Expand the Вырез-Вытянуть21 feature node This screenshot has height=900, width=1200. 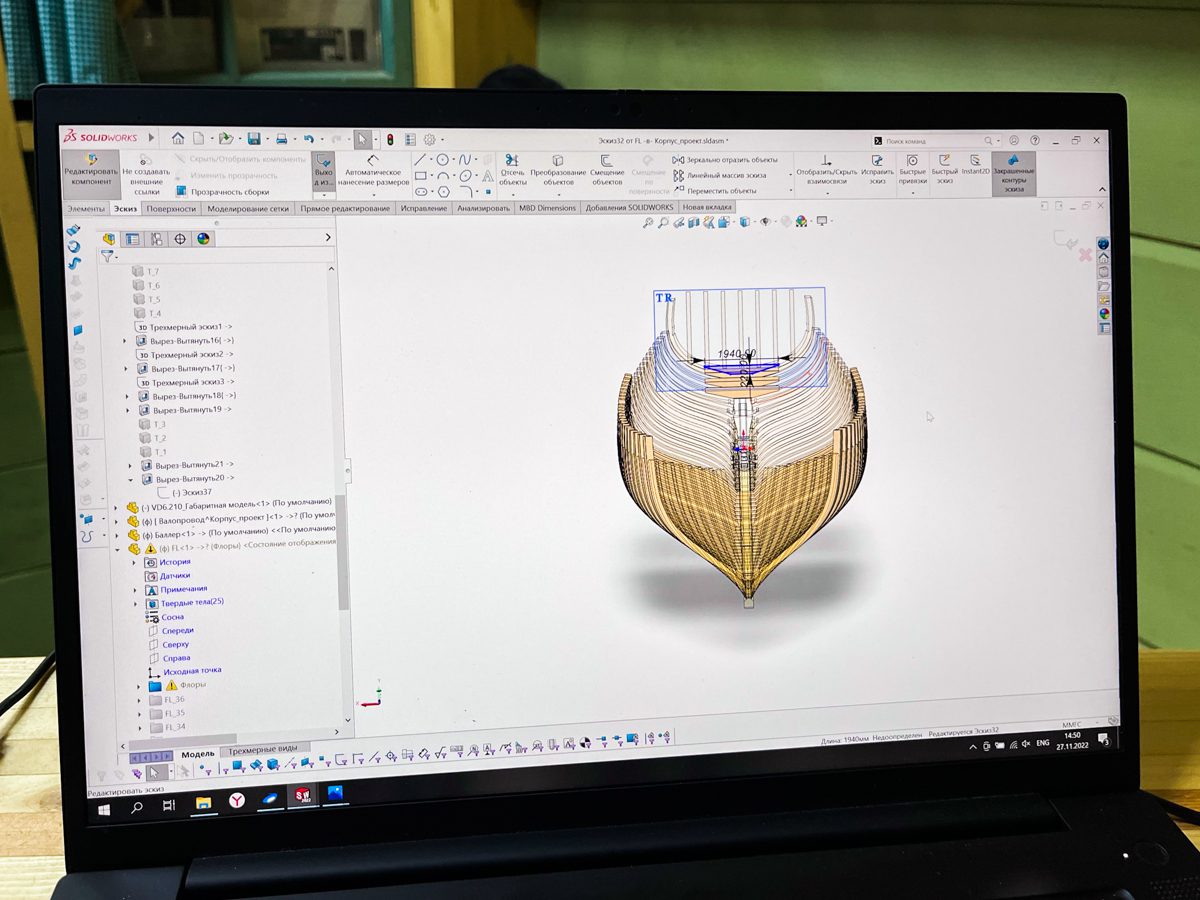click(131, 465)
